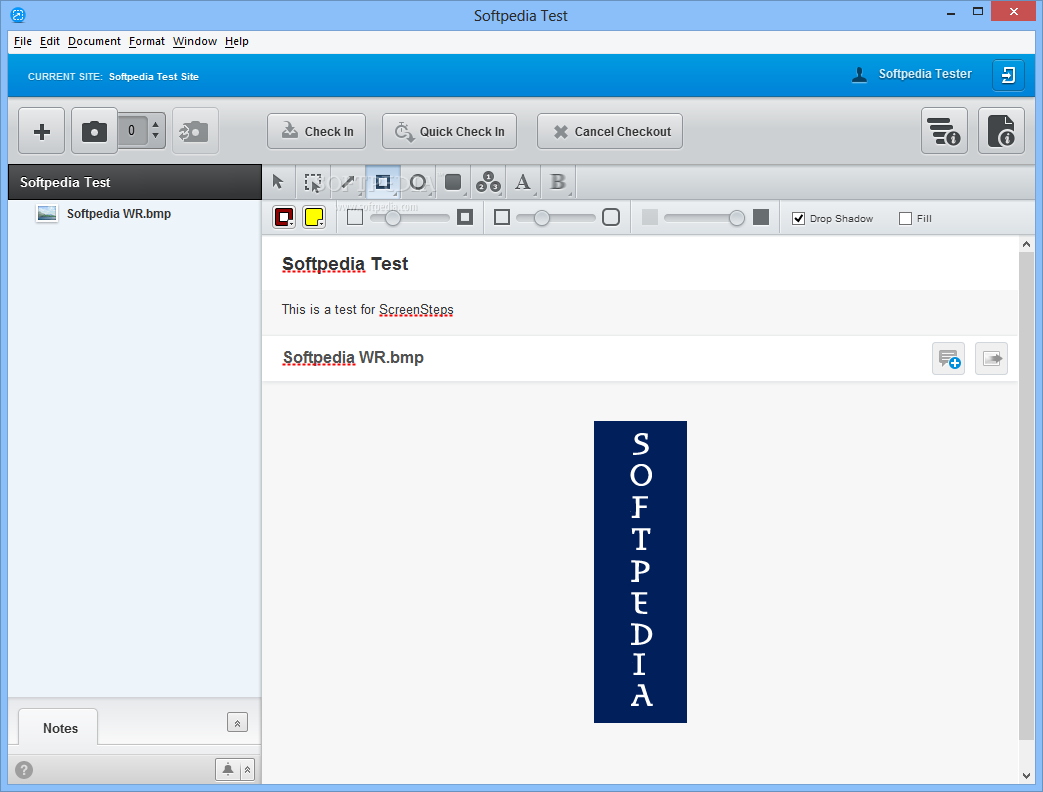Viewport: 1043px width, 792px height.
Task: Click the Quick Check In button
Action: click(x=450, y=132)
